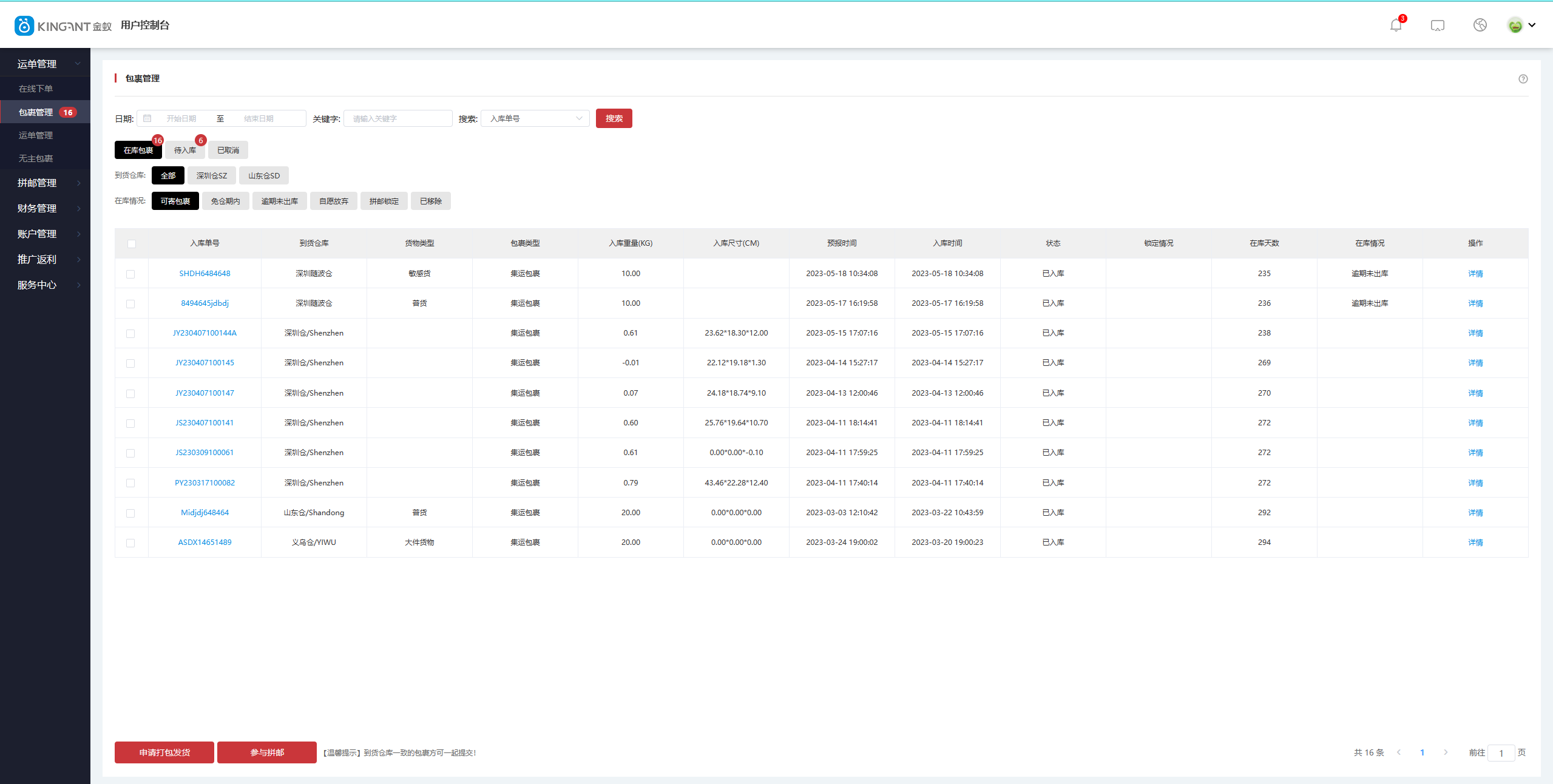Check the box for row SHDH6484648

point(130,274)
